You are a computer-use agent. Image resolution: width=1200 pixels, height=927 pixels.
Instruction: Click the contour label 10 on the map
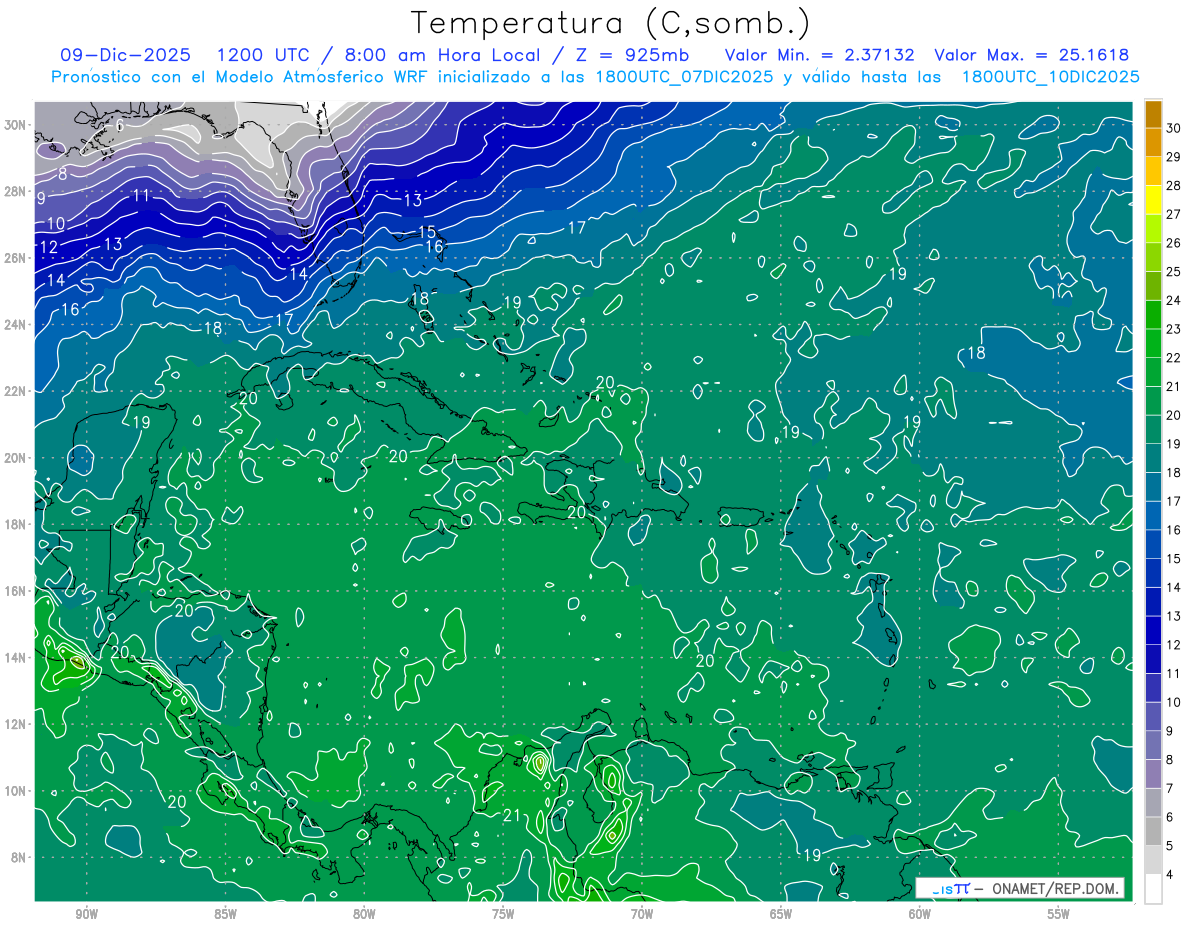click(x=56, y=223)
